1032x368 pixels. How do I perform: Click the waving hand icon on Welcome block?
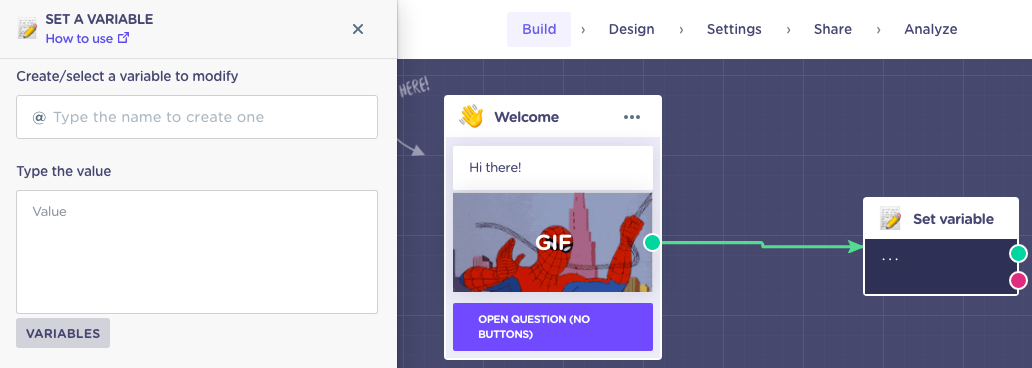(x=471, y=117)
